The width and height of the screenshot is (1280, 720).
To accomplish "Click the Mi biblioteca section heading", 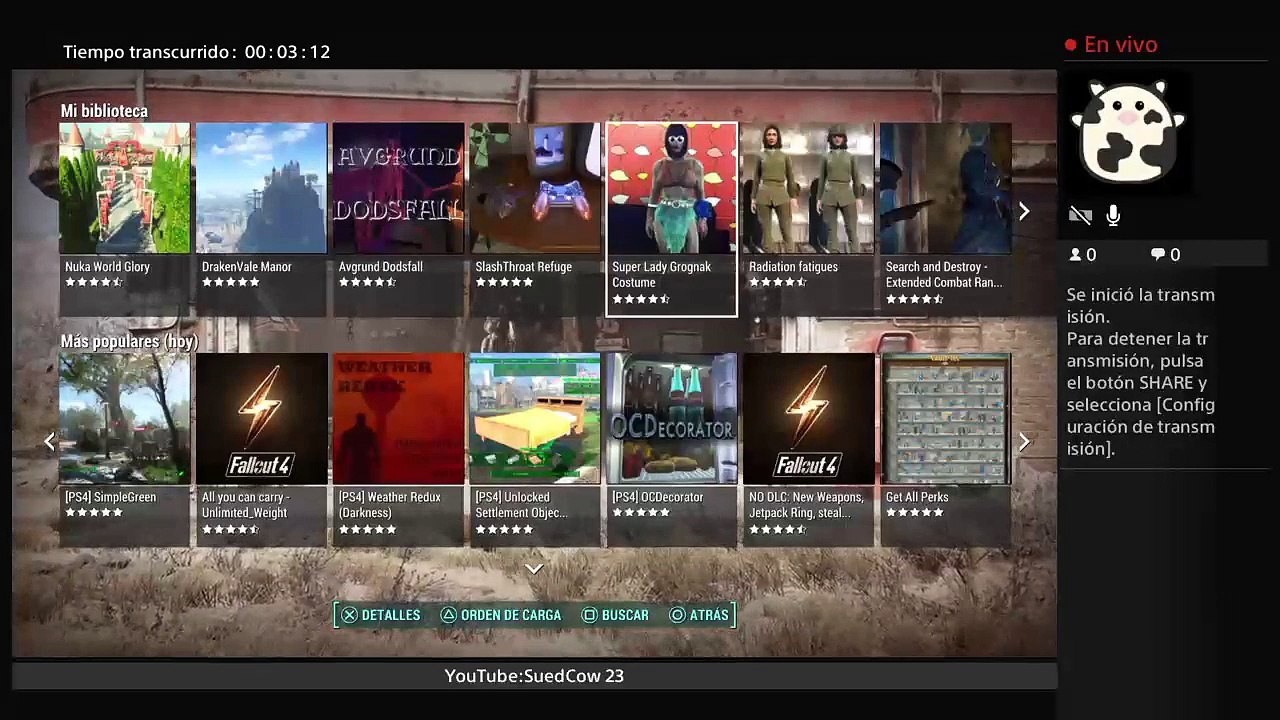I will pos(104,111).
